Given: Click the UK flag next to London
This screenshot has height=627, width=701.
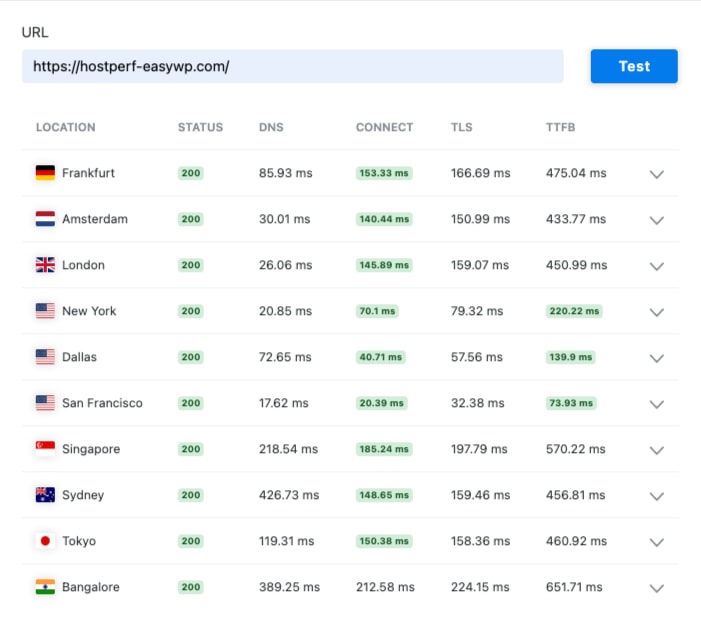Looking at the screenshot, I should click(45, 265).
